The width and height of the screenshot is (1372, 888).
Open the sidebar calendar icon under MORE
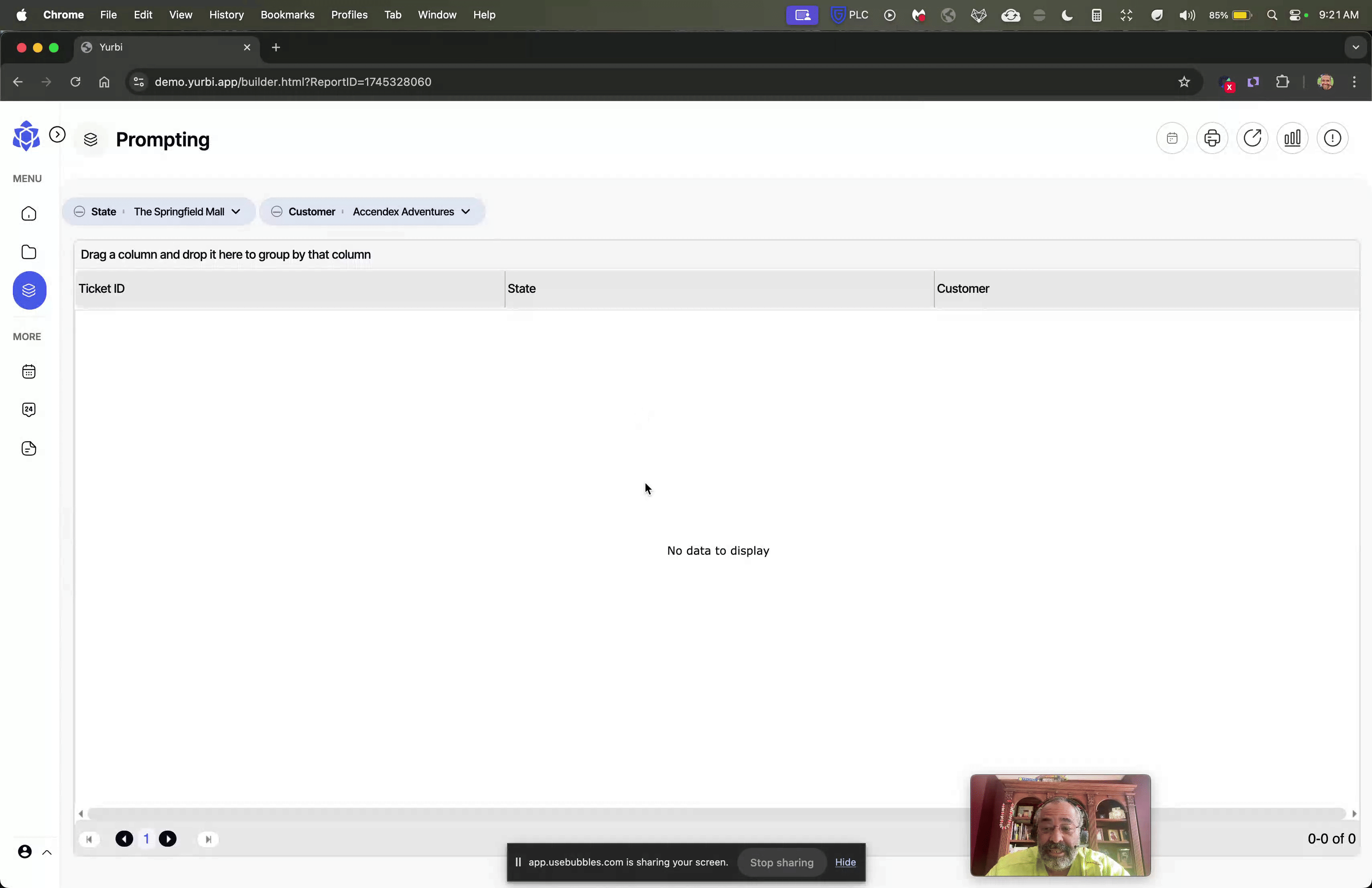point(29,372)
